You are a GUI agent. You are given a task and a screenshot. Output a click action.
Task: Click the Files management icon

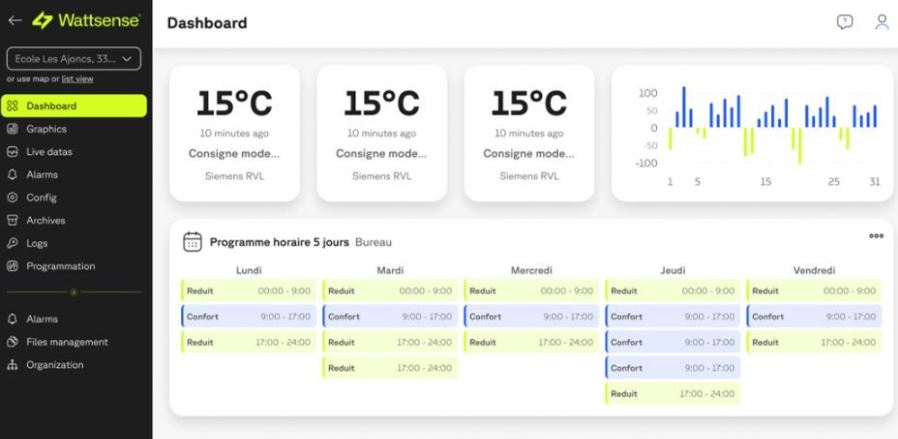coord(13,342)
